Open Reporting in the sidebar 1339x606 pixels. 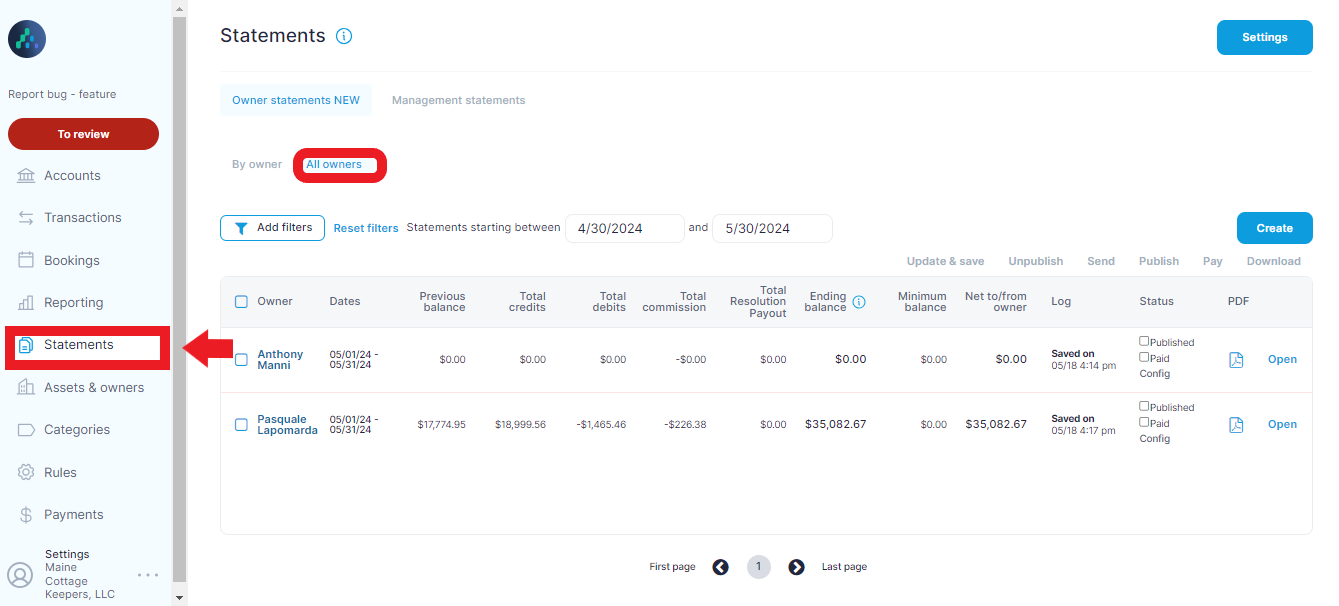74,302
